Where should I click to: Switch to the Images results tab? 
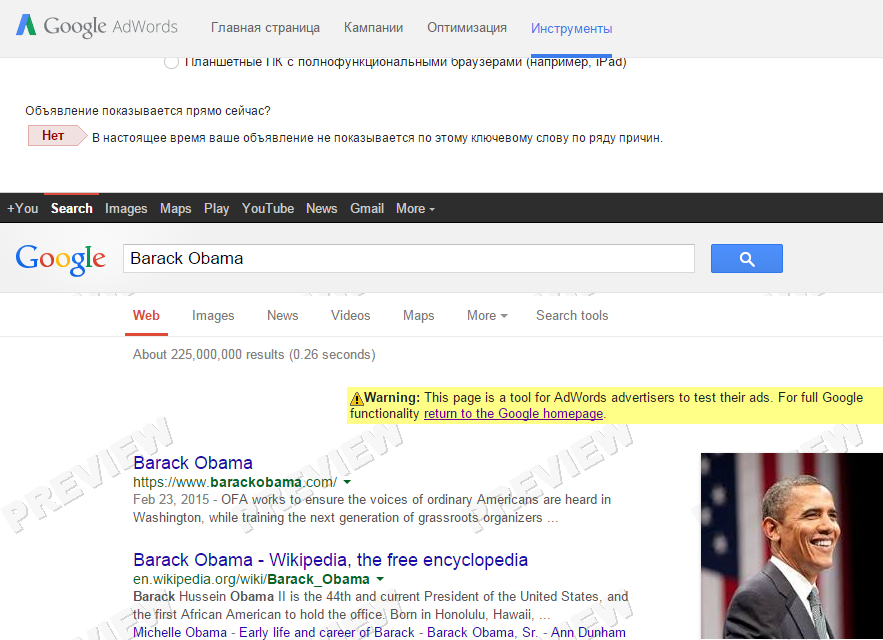click(213, 315)
